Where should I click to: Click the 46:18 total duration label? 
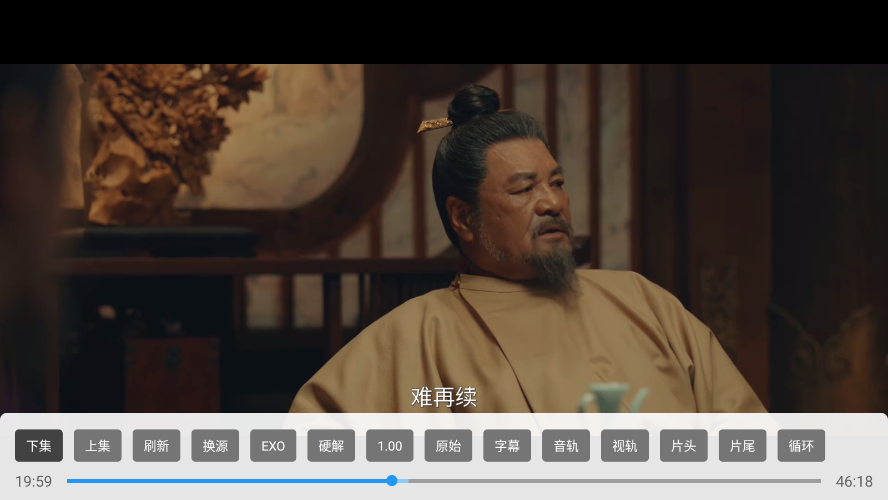pos(854,481)
